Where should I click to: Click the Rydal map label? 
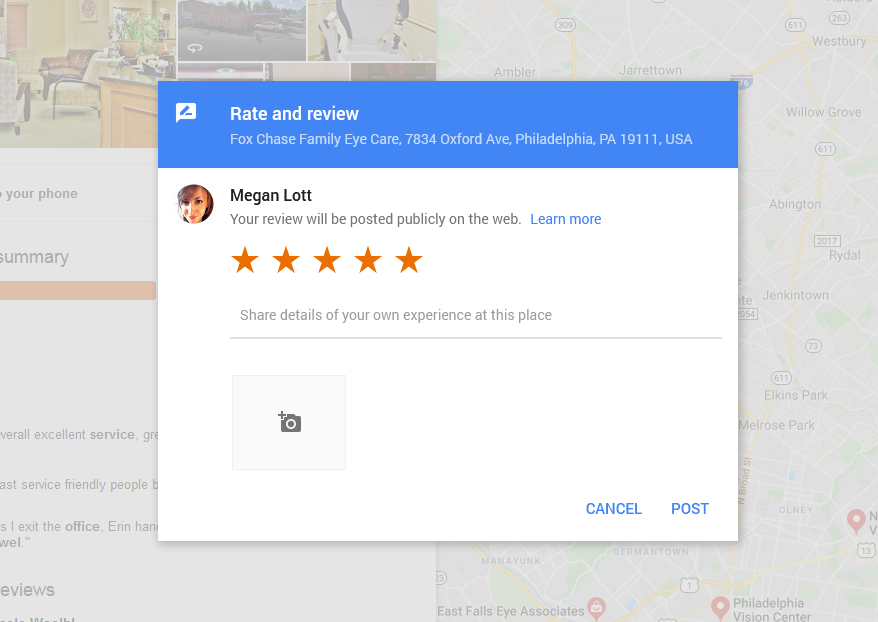(x=844, y=255)
